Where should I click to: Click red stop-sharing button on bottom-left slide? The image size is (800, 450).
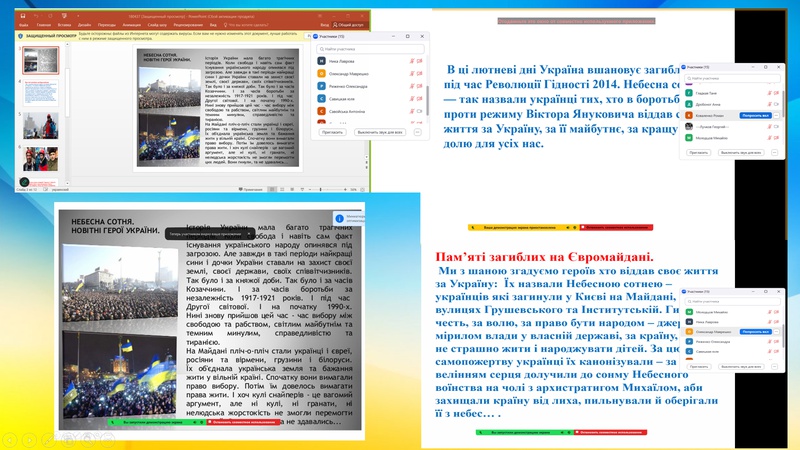pos(243,422)
